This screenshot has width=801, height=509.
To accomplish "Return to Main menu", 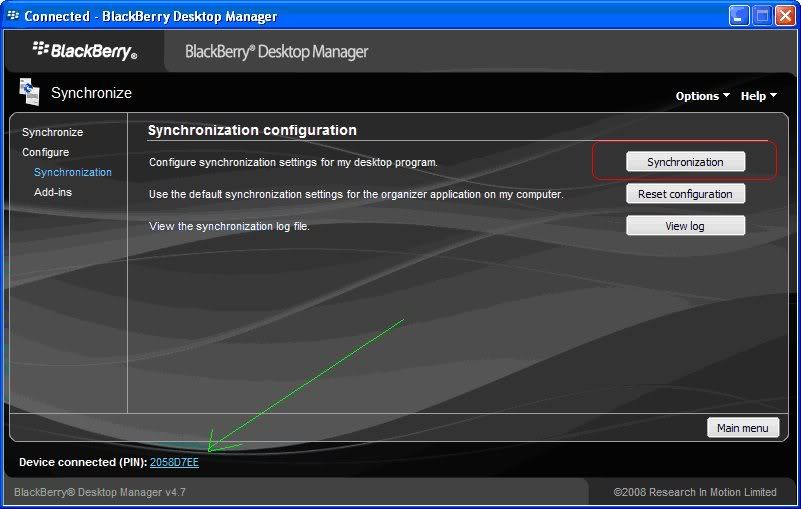I will click(743, 428).
